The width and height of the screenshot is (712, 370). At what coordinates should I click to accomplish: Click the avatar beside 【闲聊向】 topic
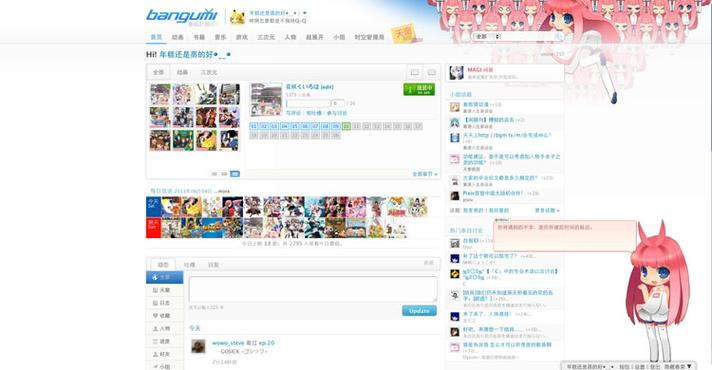[x=455, y=122]
